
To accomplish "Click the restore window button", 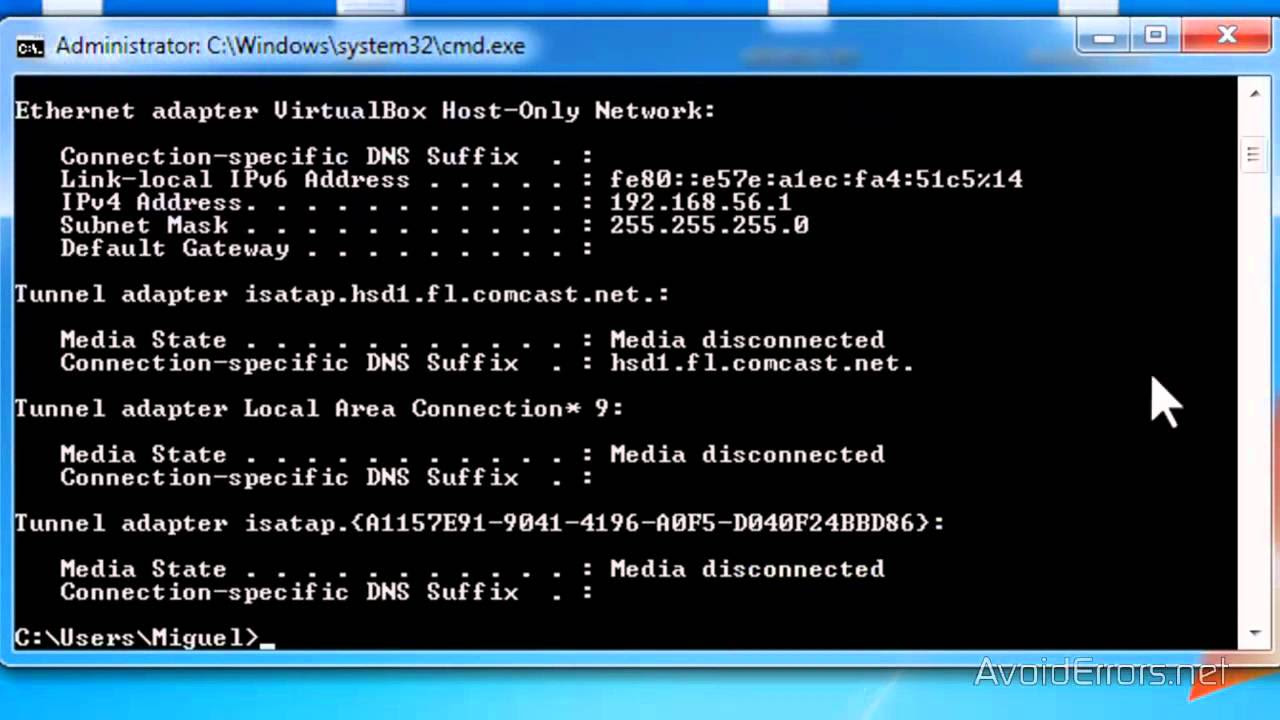I will pyautogui.click(x=1155, y=35).
